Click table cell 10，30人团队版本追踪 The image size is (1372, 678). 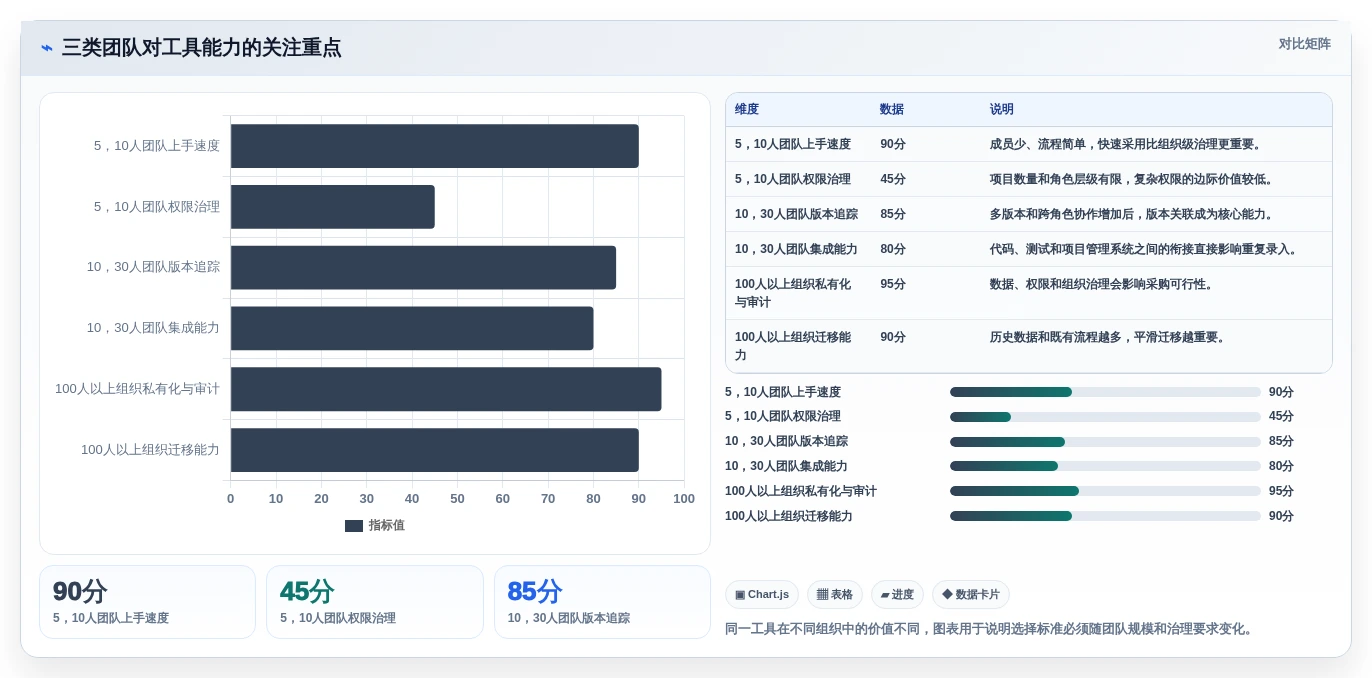point(796,214)
